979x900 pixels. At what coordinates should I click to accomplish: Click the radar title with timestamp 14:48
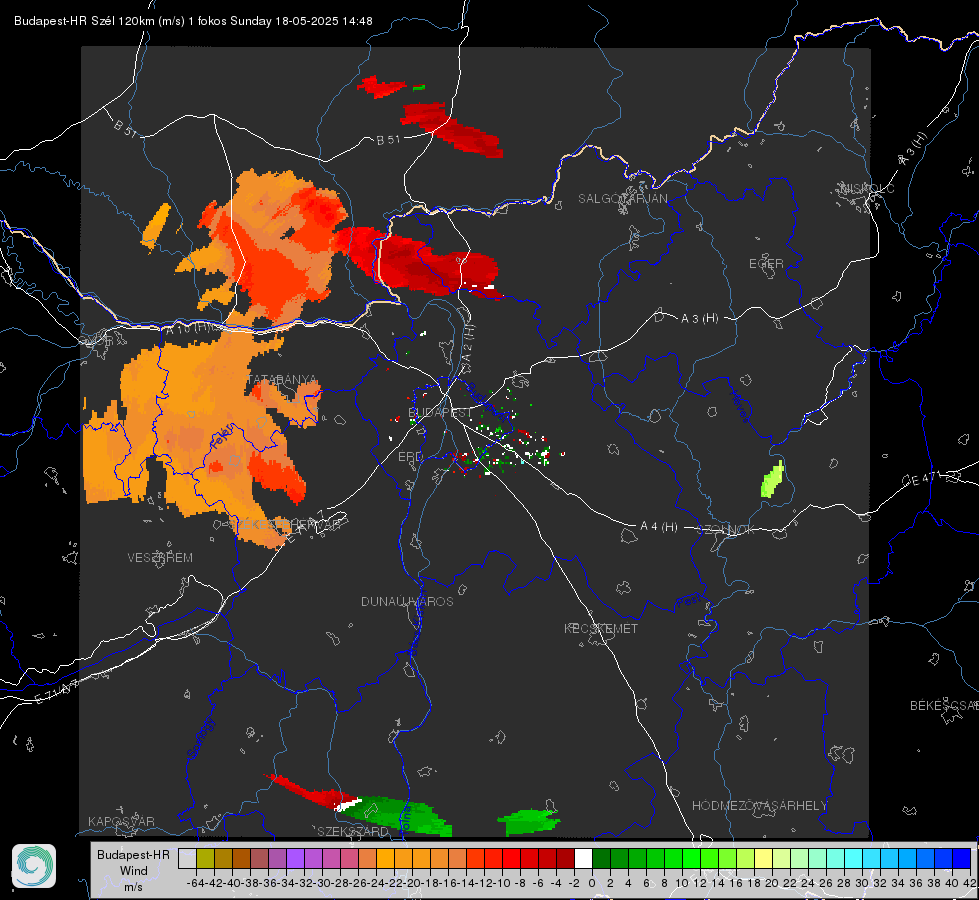(x=193, y=21)
